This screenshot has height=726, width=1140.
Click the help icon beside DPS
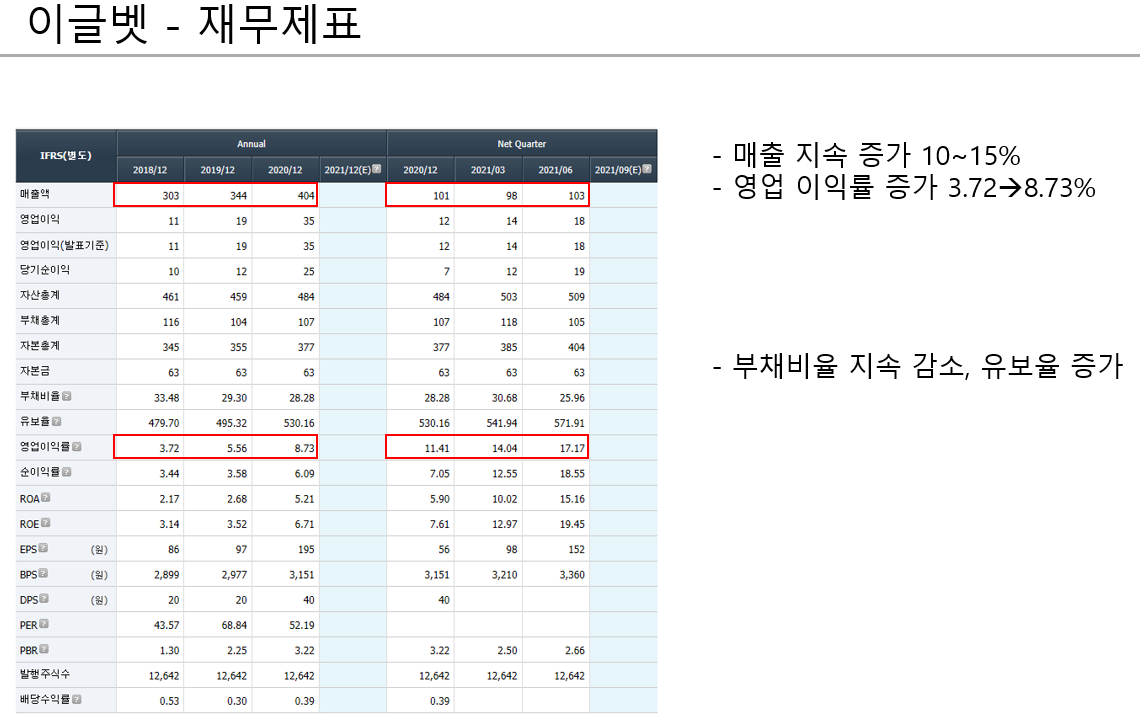tap(44, 599)
